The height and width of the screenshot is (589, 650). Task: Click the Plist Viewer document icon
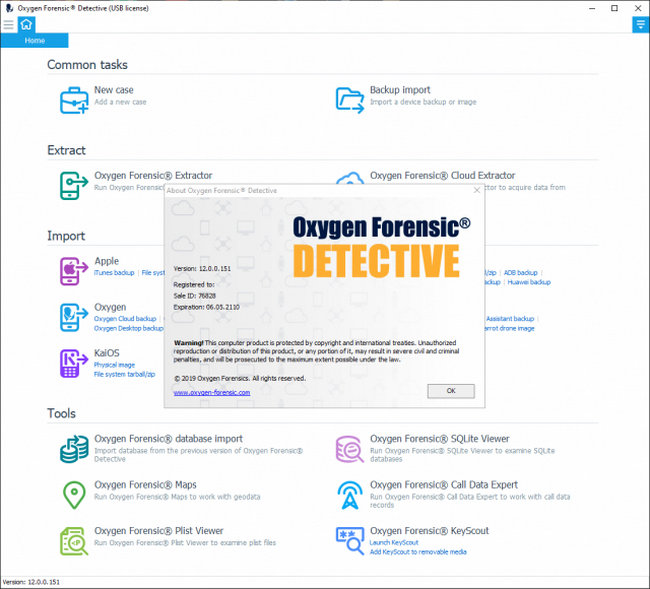click(74, 541)
